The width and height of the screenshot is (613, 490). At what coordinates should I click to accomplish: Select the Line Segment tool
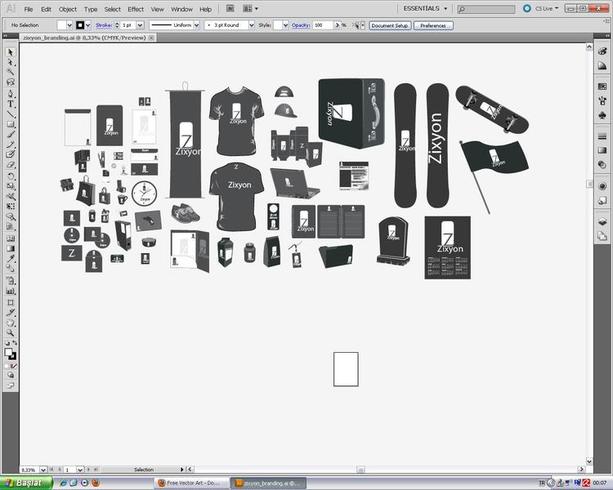click(11, 114)
